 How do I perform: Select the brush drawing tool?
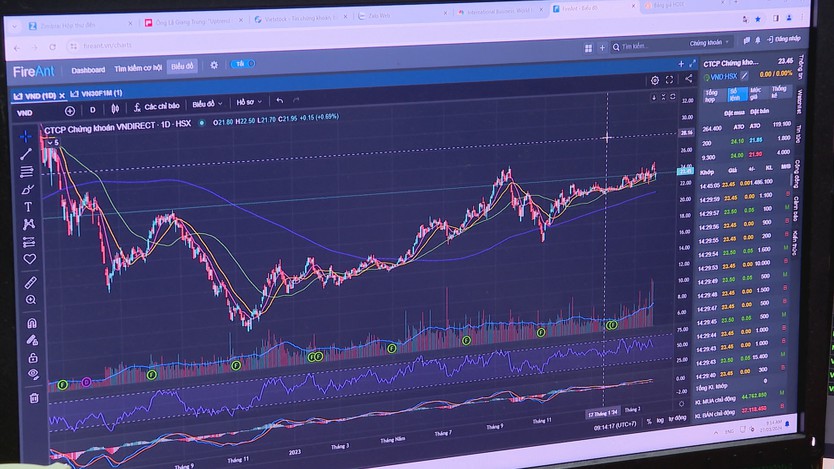27,189
